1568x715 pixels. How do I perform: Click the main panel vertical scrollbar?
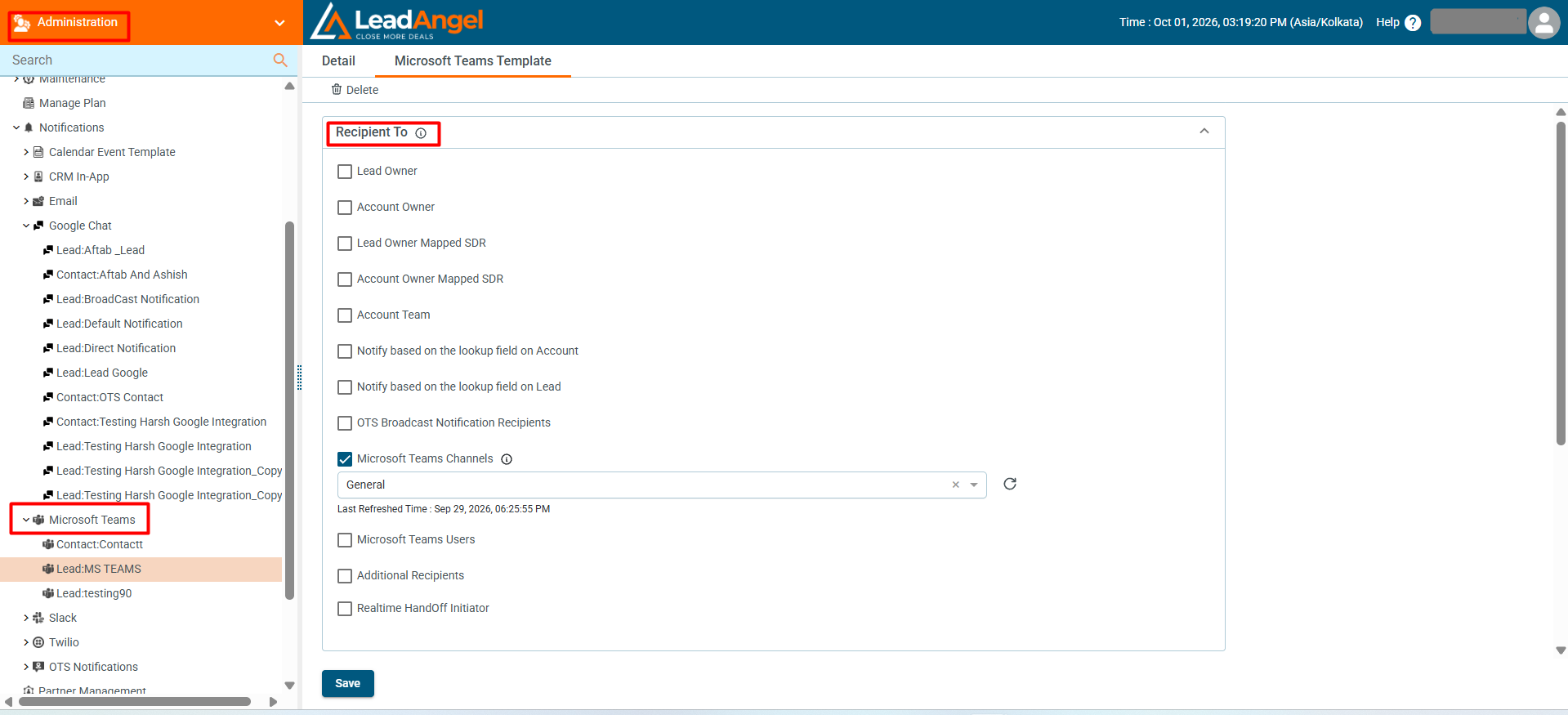click(1561, 283)
